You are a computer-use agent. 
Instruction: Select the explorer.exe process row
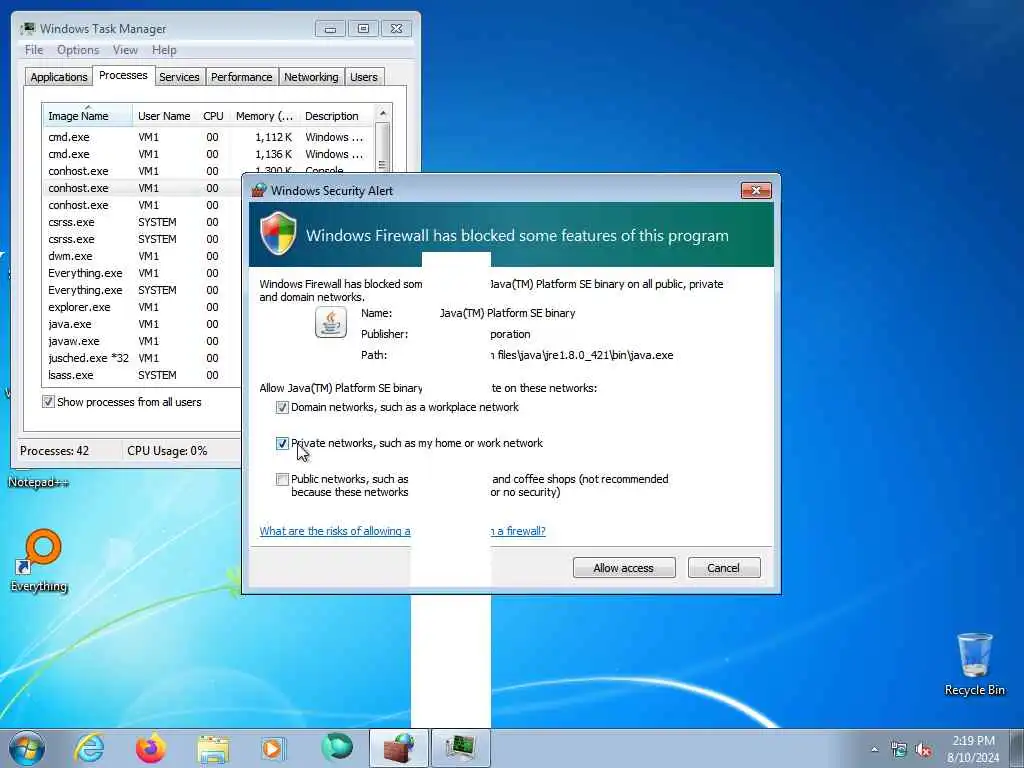142,307
